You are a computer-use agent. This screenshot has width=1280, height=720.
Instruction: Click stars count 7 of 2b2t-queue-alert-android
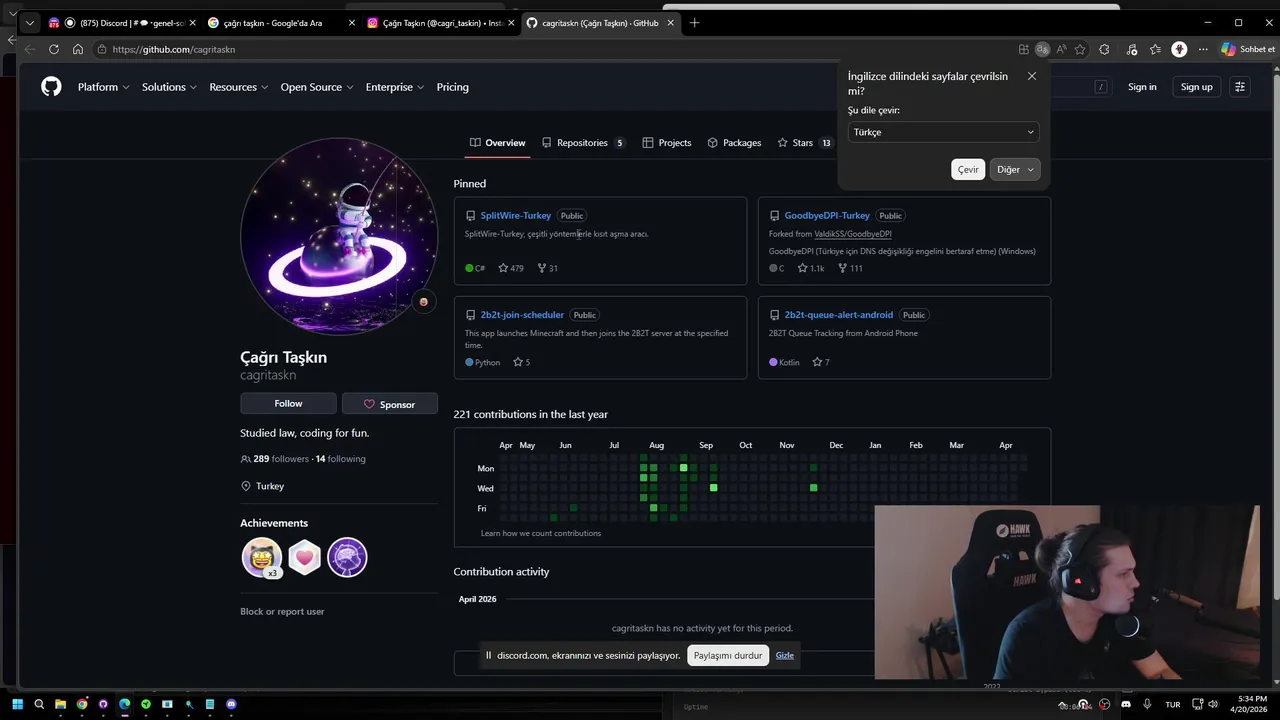coord(821,362)
